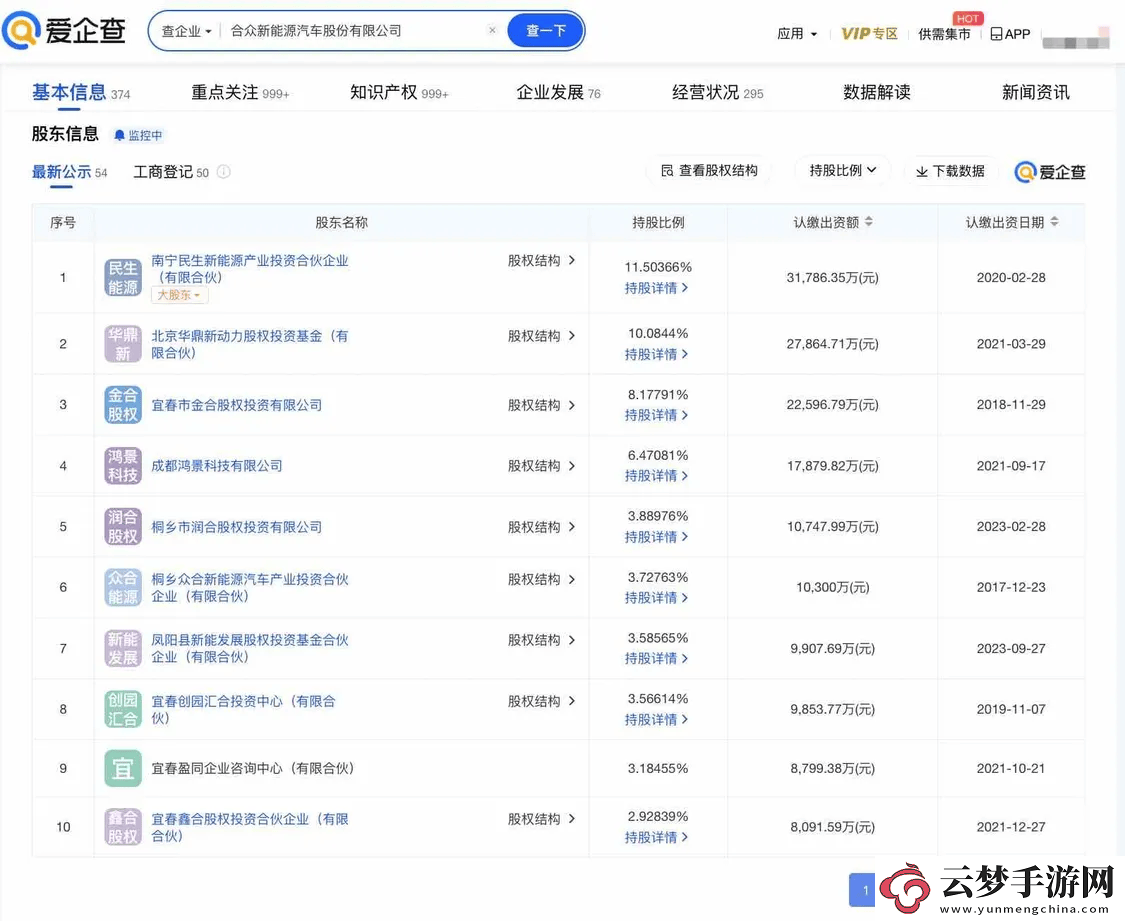
Task: Click the 查一下 search button
Action: [x=545, y=31]
